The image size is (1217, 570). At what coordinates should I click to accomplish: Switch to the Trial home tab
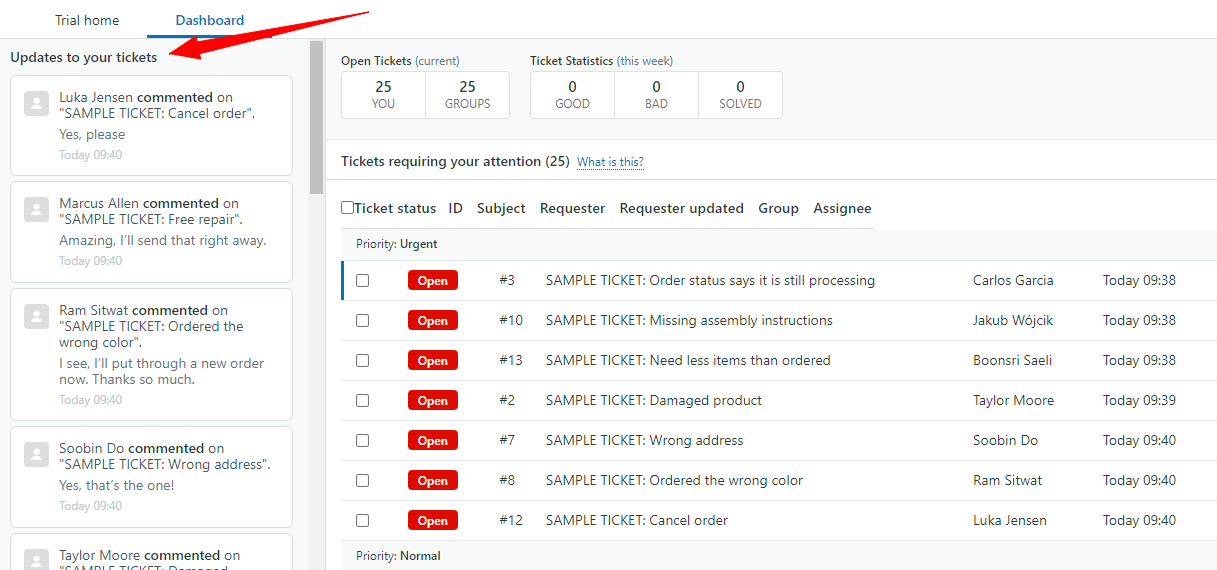87,20
